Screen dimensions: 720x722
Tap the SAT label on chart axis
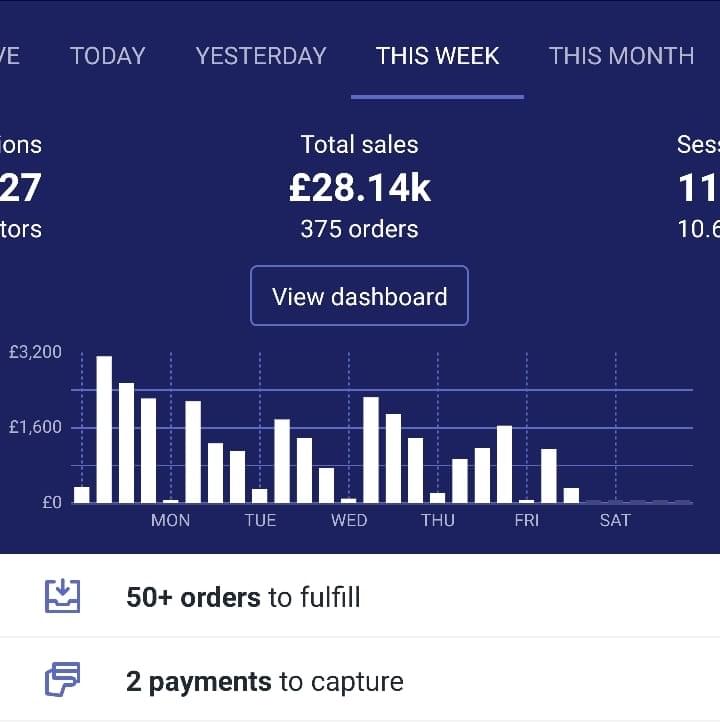(x=615, y=520)
